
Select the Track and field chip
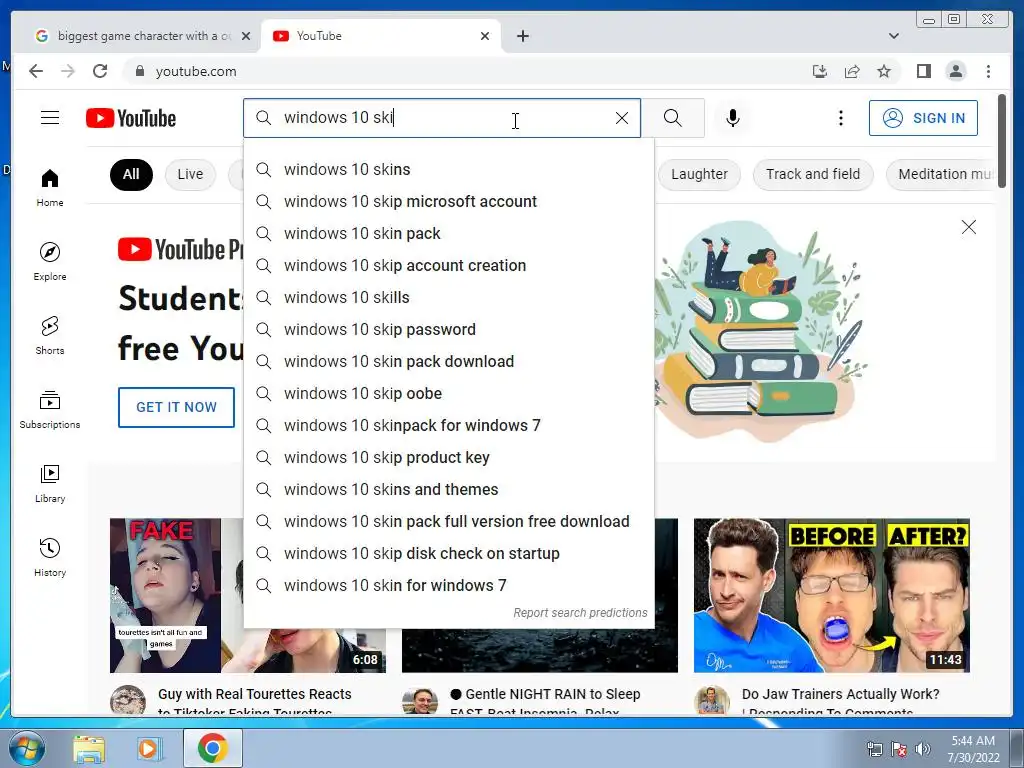pyautogui.click(x=812, y=174)
